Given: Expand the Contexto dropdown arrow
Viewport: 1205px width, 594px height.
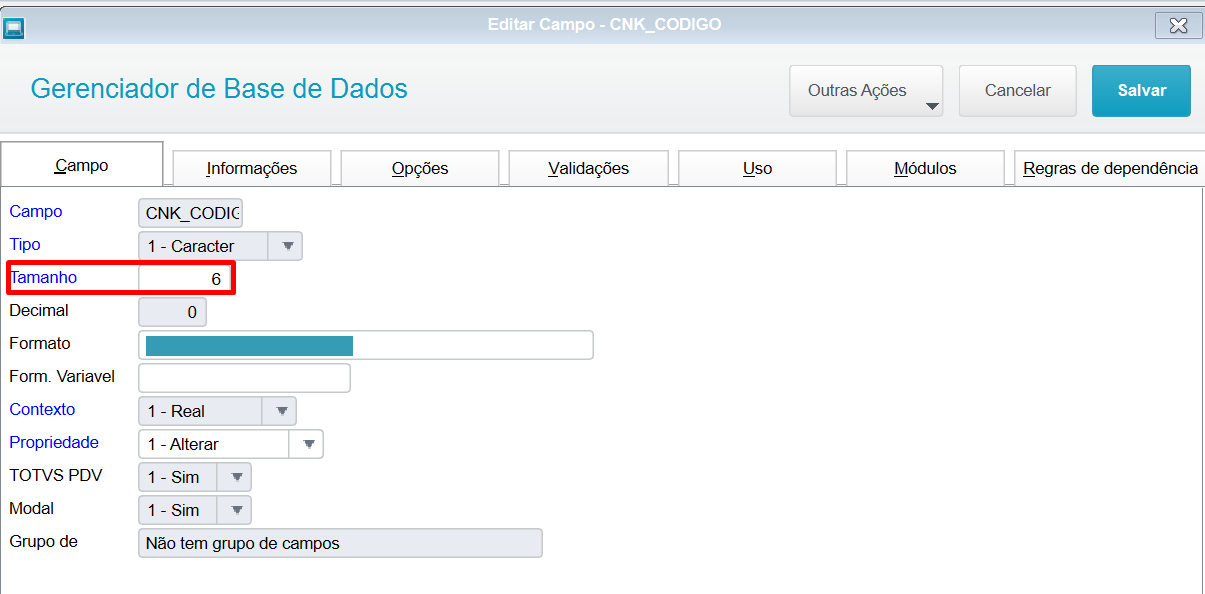Looking at the screenshot, I should tap(280, 411).
